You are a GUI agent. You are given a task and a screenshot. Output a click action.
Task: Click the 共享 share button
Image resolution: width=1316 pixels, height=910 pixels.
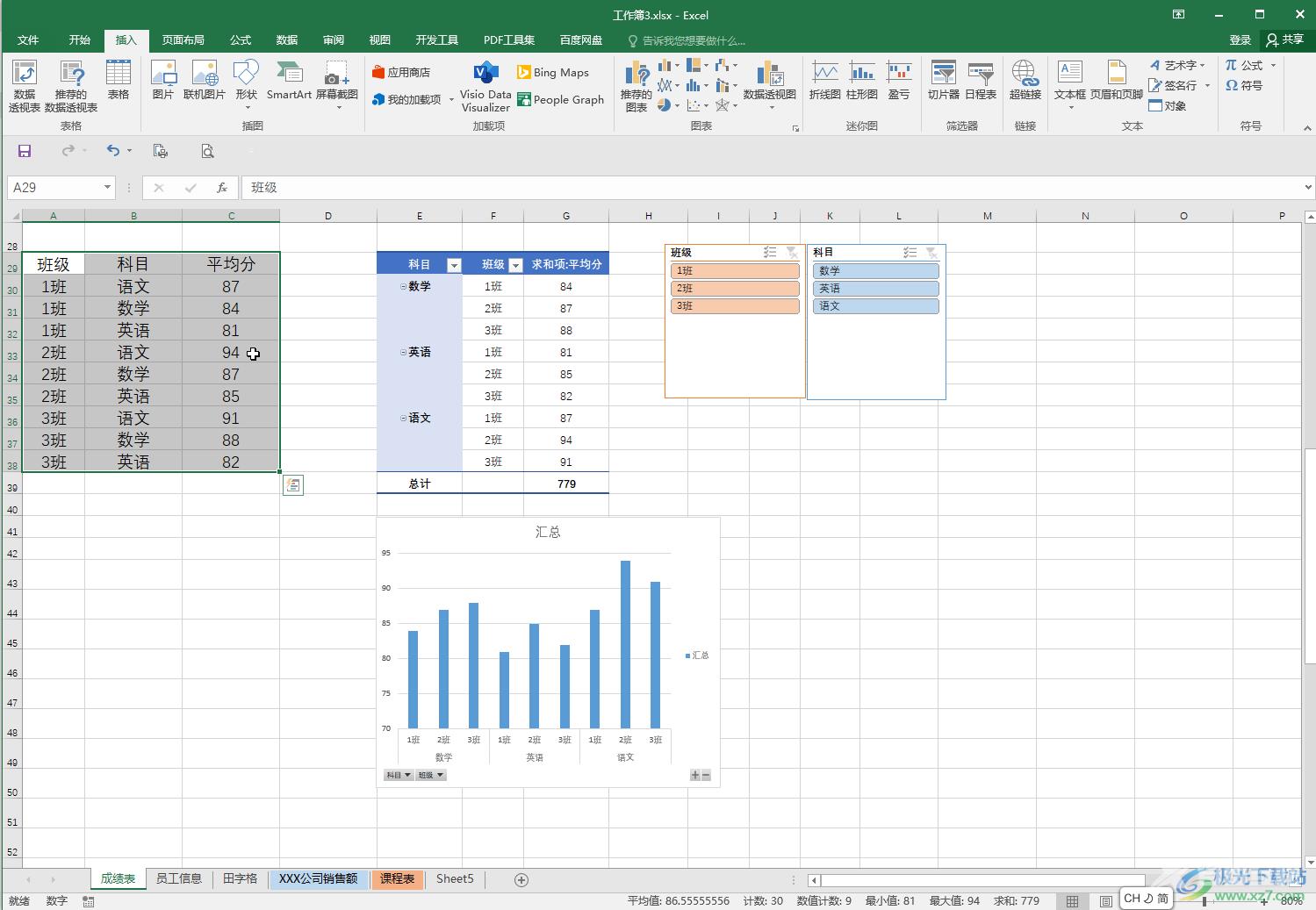click(1284, 40)
